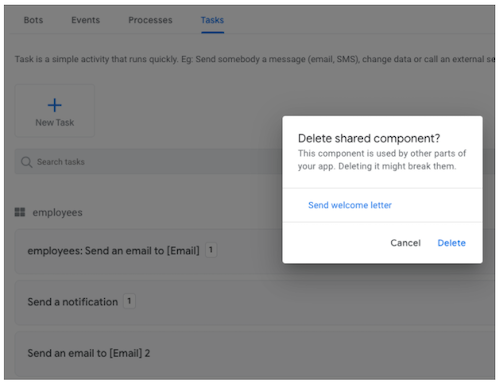Click the employees table grid icon
500x386 pixels.
[x=20, y=212]
